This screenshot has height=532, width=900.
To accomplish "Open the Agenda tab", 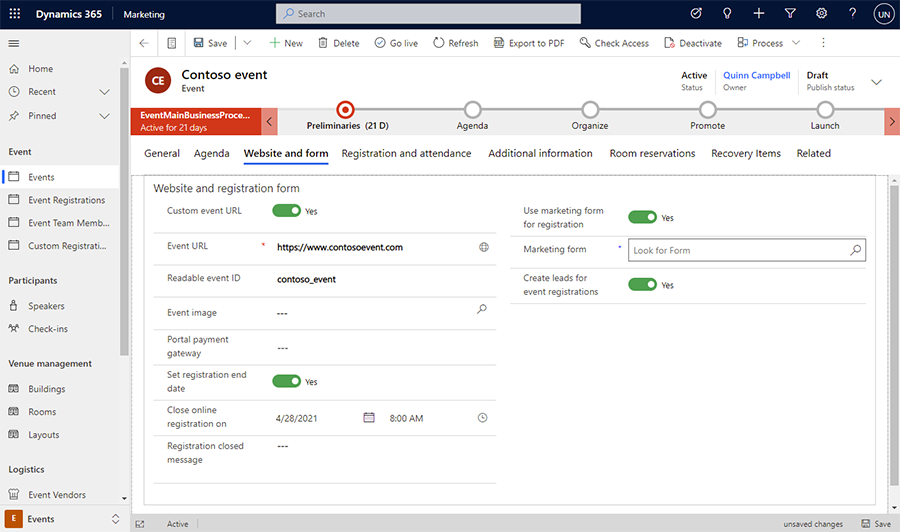I will coord(211,153).
